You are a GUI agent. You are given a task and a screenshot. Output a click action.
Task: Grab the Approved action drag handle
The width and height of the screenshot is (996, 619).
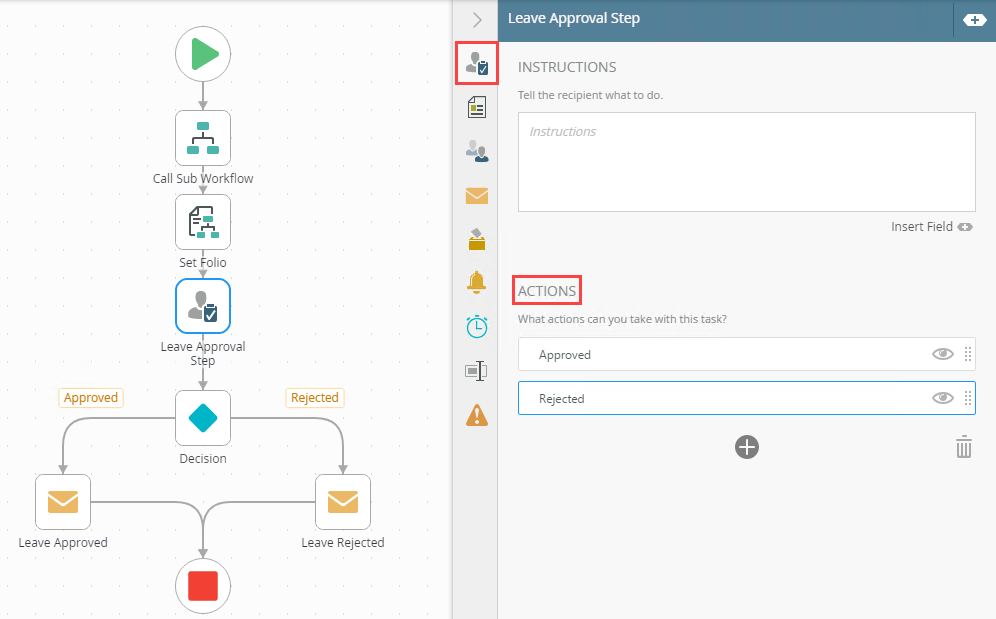(x=968, y=354)
